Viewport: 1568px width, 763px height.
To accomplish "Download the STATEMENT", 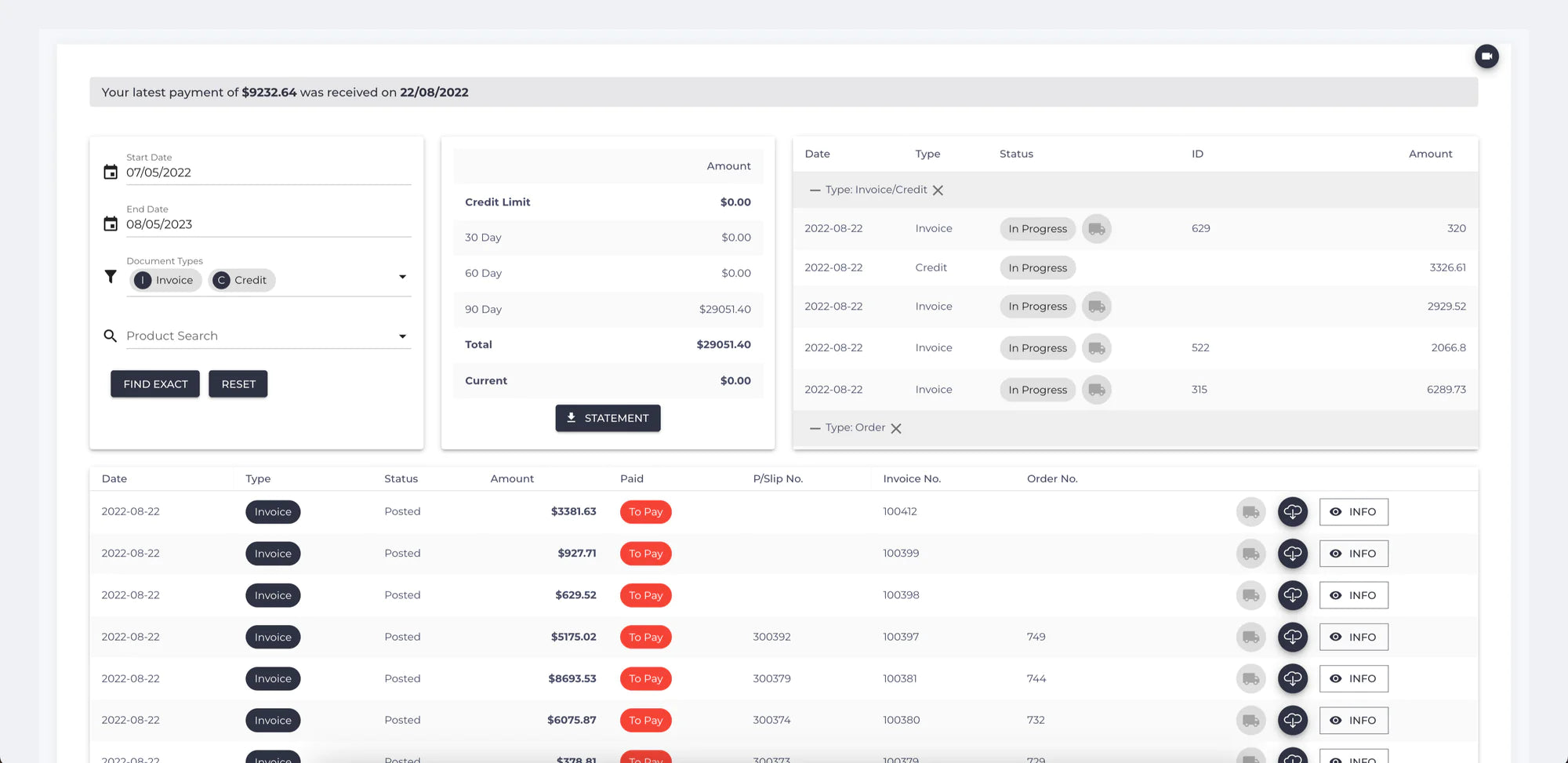I will (608, 418).
